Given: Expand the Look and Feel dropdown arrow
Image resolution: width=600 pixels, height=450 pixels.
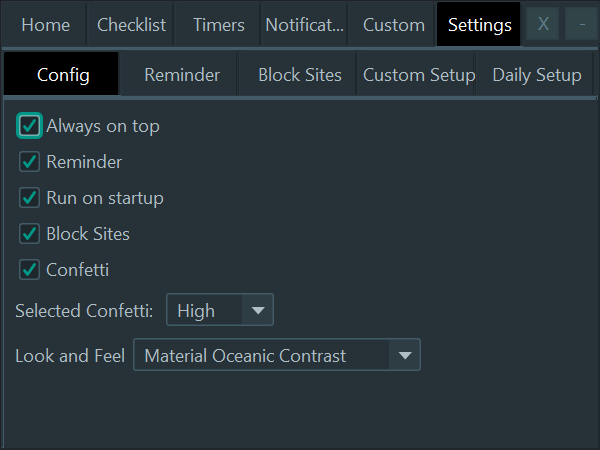Looking at the screenshot, I should [404, 355].
